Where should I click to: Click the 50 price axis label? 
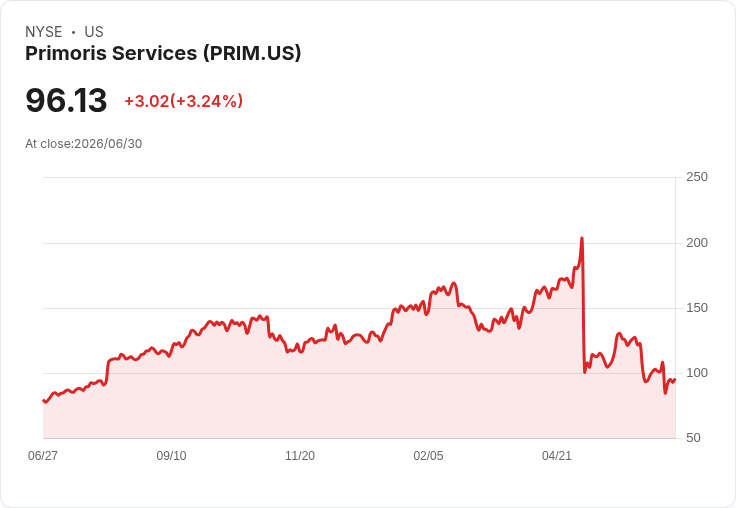(x=693, y=438)
